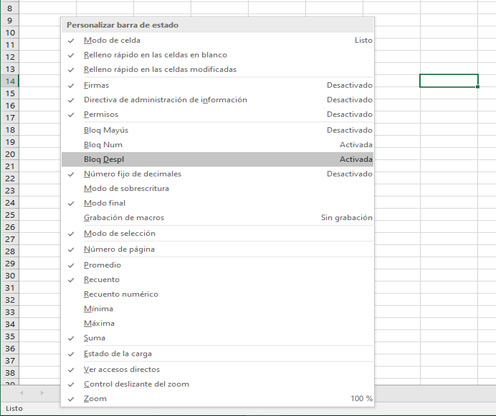Select row header 30
496x416 pixels.
pos(10,276)
